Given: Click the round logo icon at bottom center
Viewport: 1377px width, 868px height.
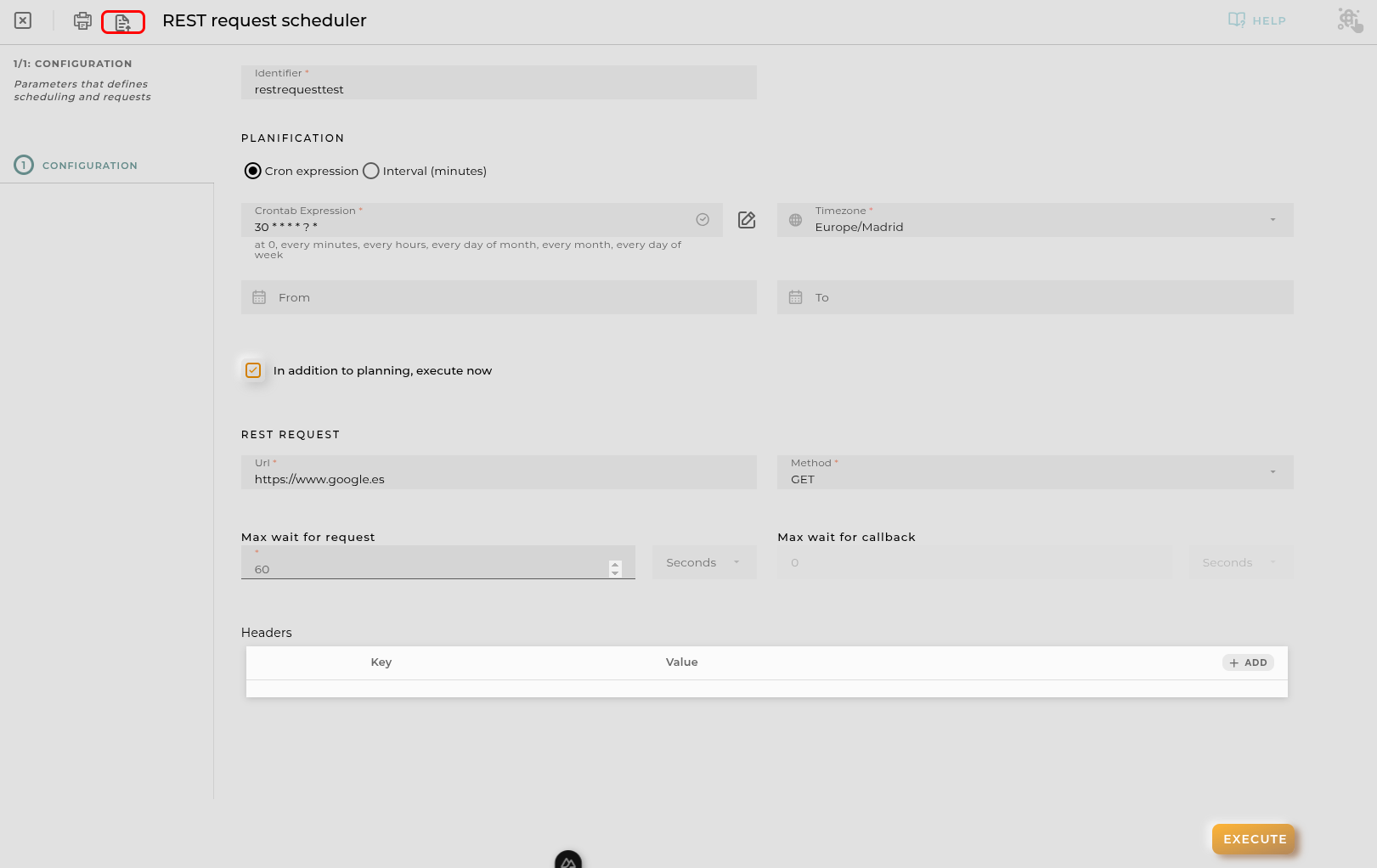Looking at the screenshot, I should [568, 860].
